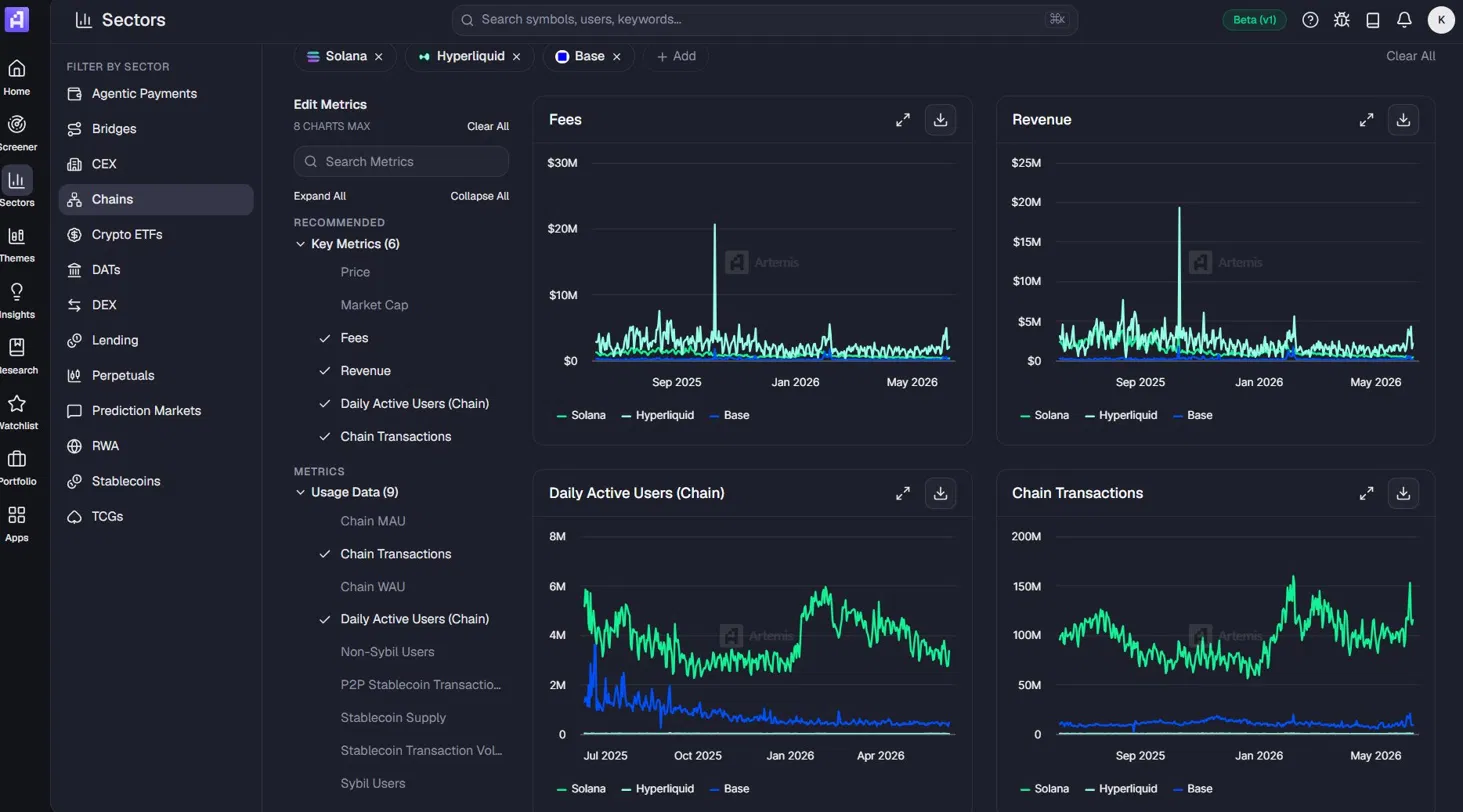Click Collapse All metrics
Viewport: 1463px width, 812px height.
pos(480,196)
